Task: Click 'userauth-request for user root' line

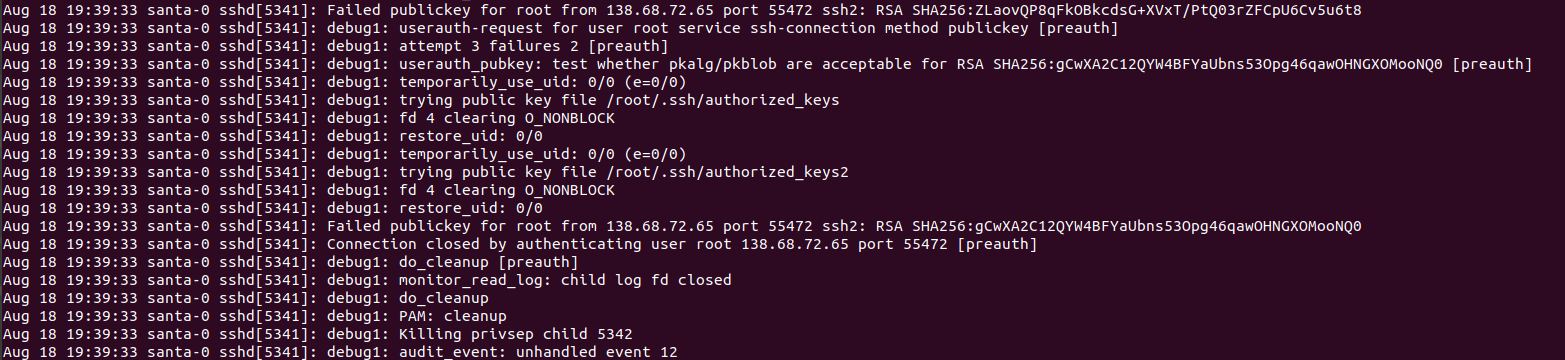Action: tap(723, 28)
